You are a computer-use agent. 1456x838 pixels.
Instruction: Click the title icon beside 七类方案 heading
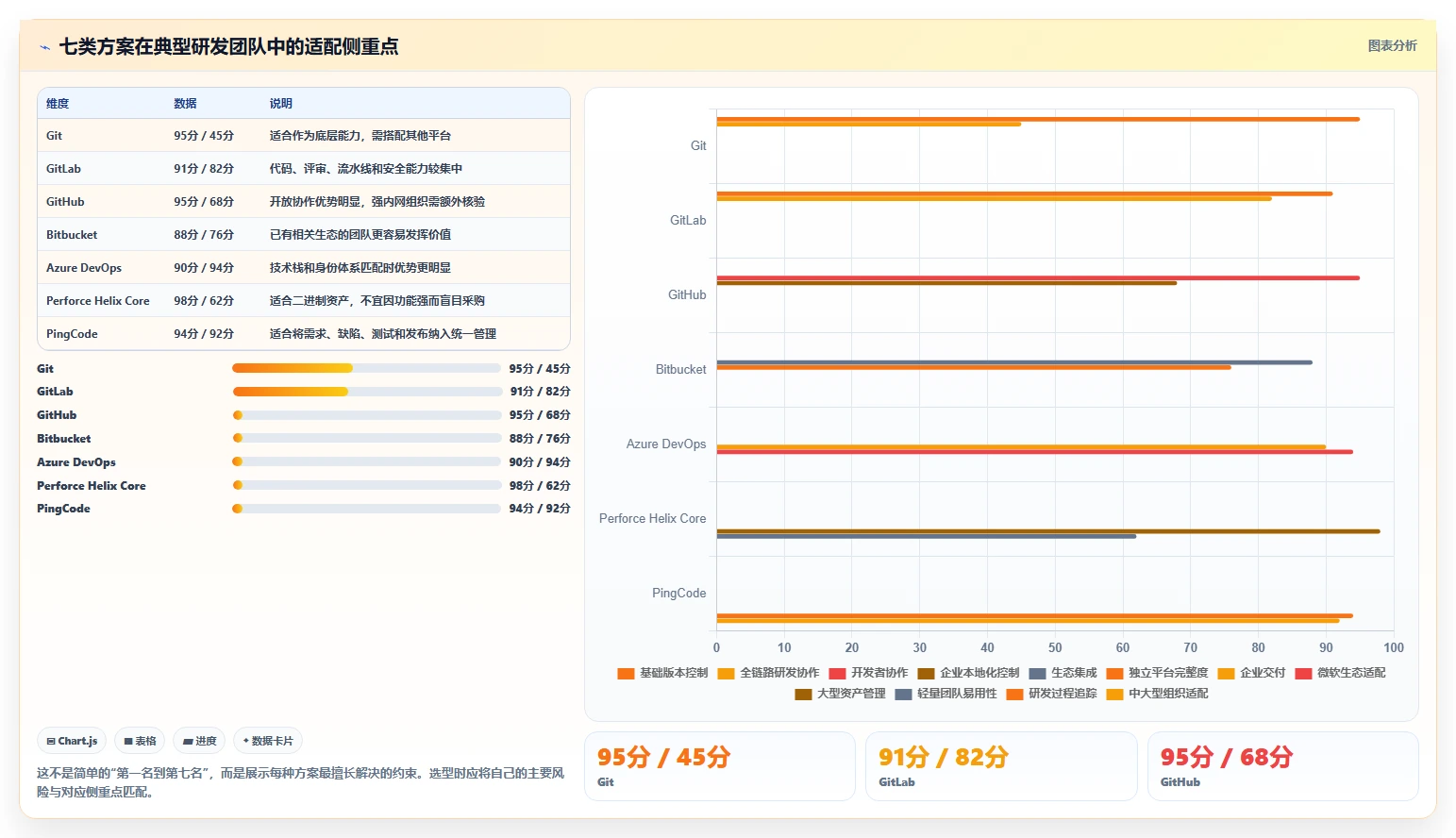coord(44,47)
